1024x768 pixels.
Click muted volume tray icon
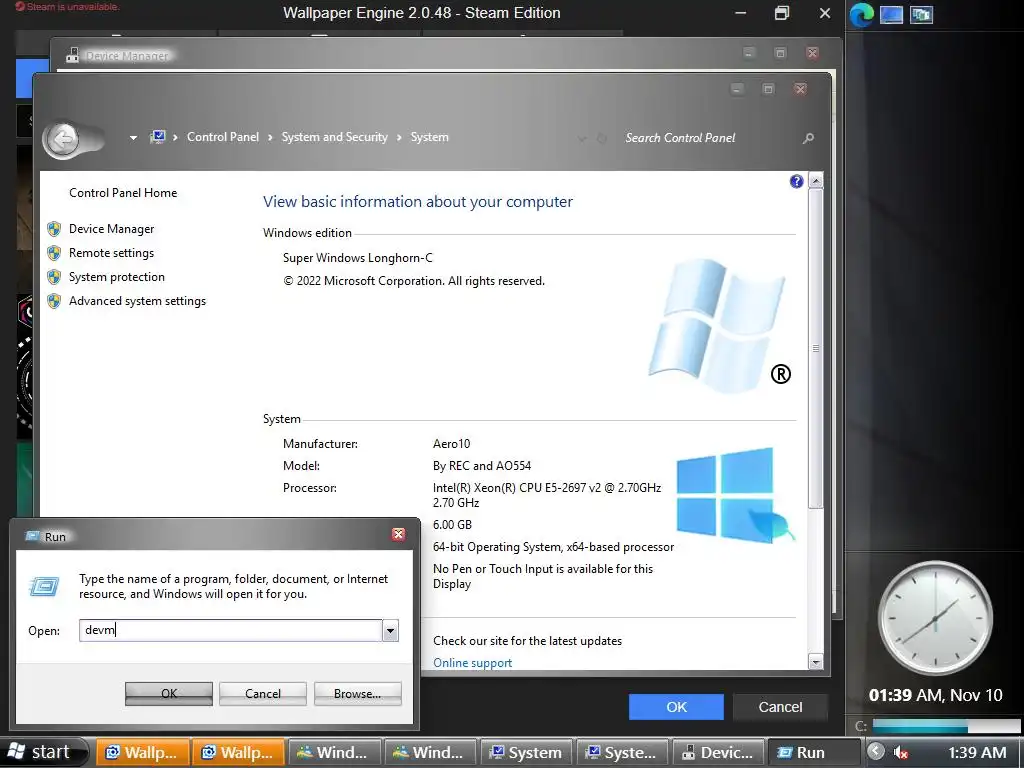click(x=901, y=752)
